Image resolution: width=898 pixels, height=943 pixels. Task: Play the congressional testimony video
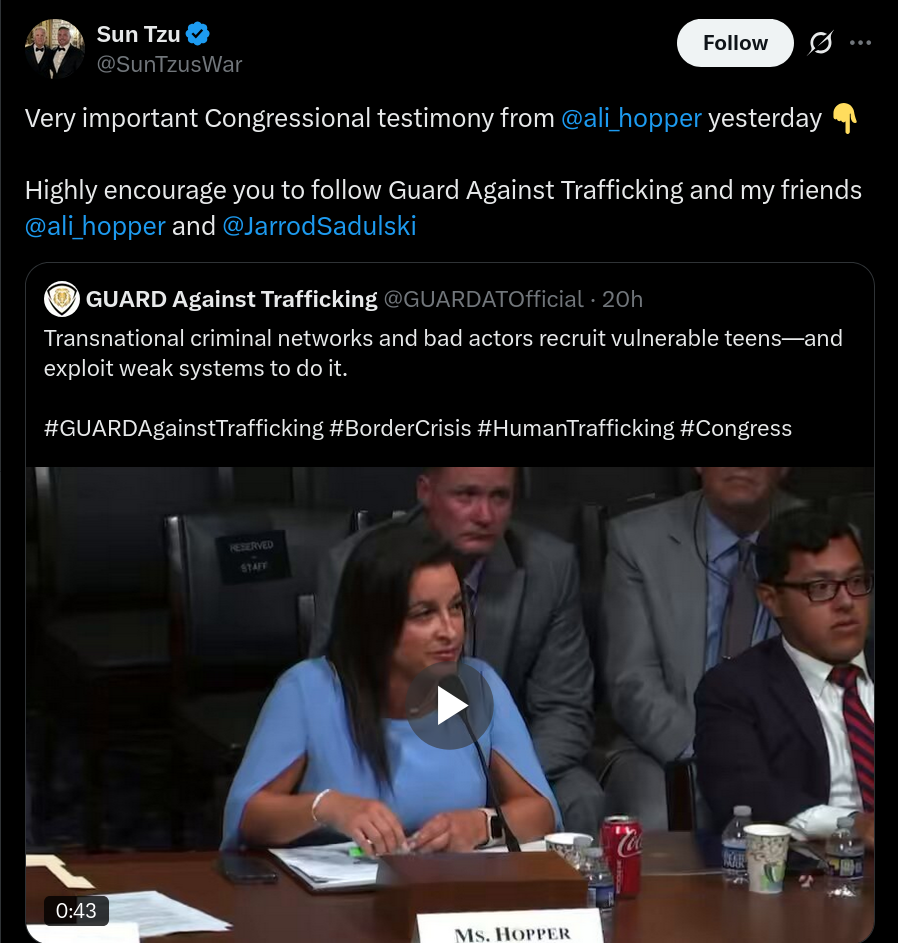click(x=450, y=705)
